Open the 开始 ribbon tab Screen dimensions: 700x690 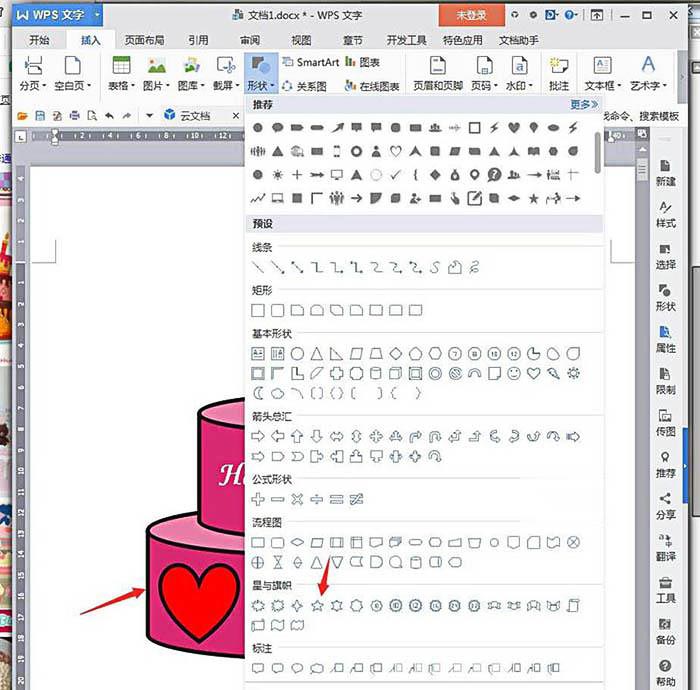pyautogui.click(x=39, y=40)
